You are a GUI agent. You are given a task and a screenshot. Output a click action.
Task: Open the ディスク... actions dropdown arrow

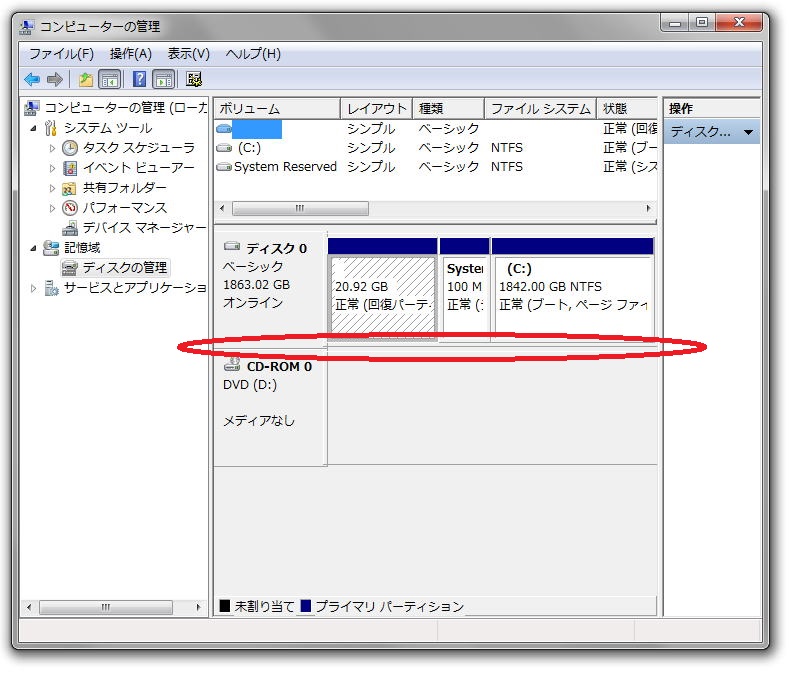[748, 132]
